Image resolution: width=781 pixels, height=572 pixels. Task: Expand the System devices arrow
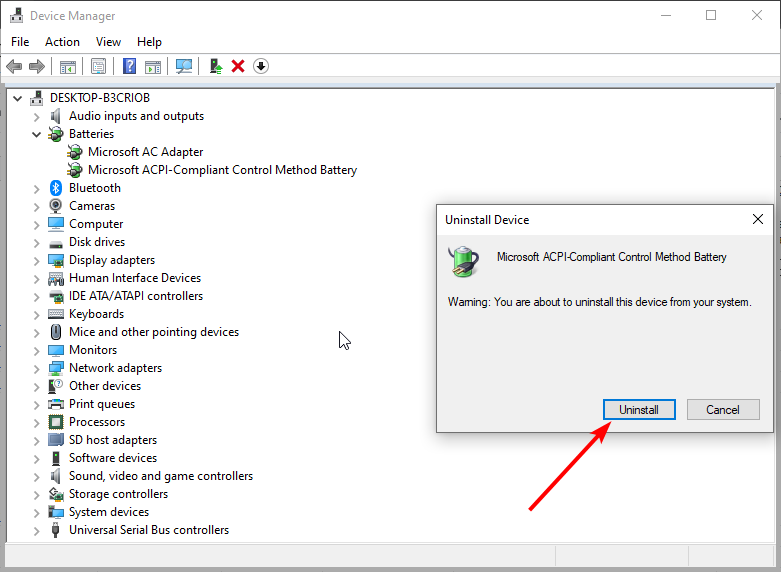(x=36, y=513)
